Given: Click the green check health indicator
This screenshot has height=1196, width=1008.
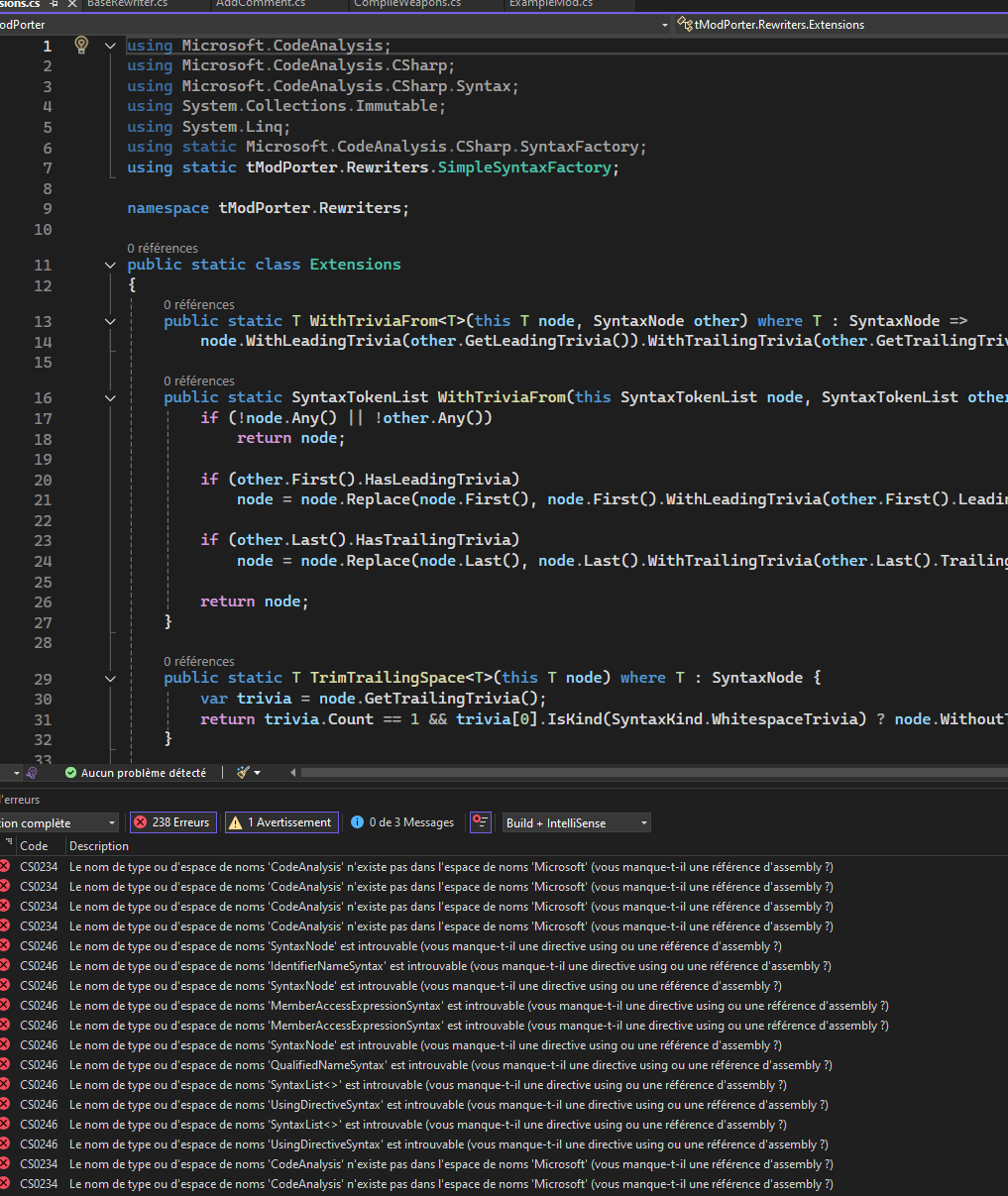Looking at the screenshot, I should [x=70, y=773].
